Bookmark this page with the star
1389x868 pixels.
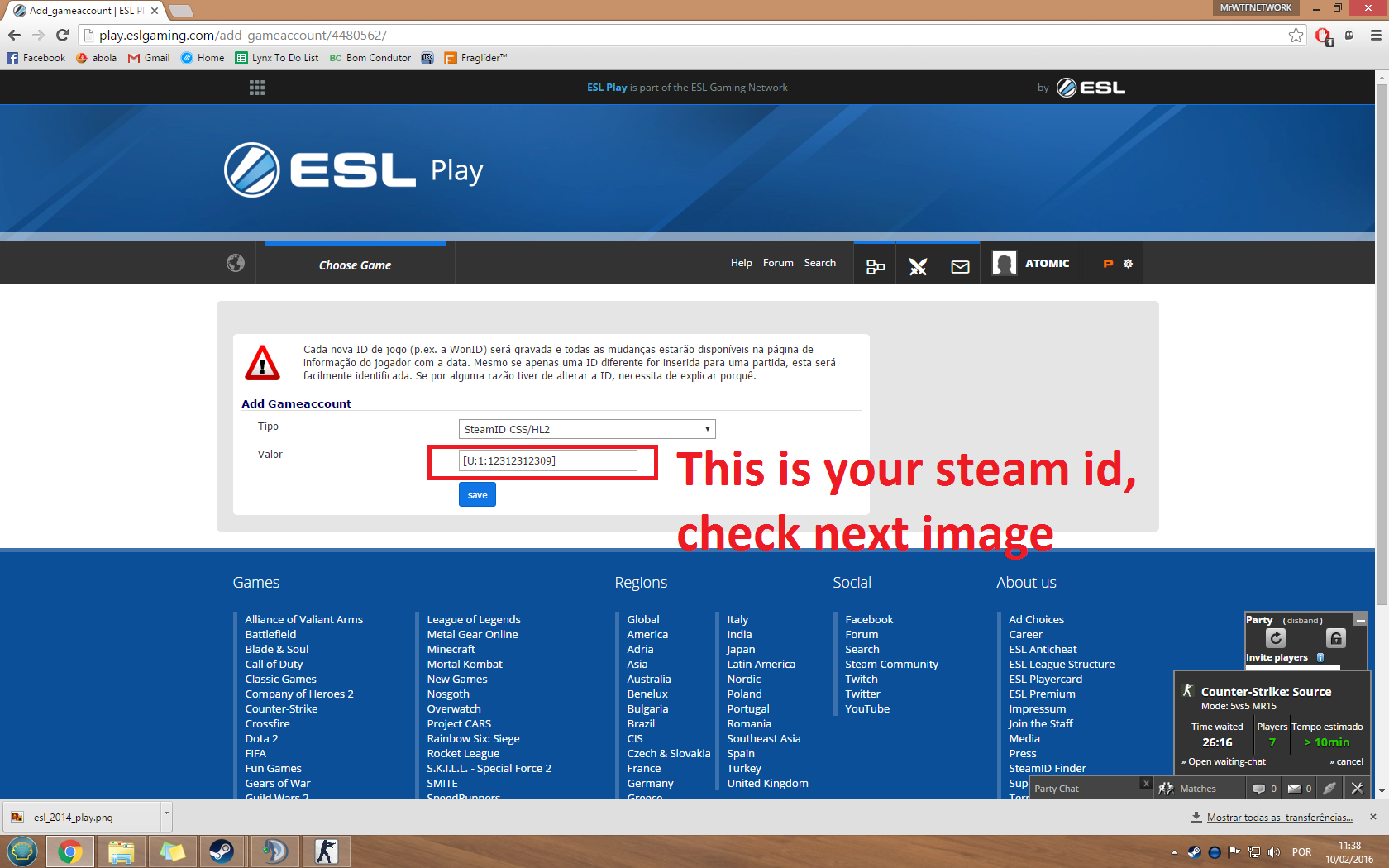pyautogui.click(x=1296, y=36)
